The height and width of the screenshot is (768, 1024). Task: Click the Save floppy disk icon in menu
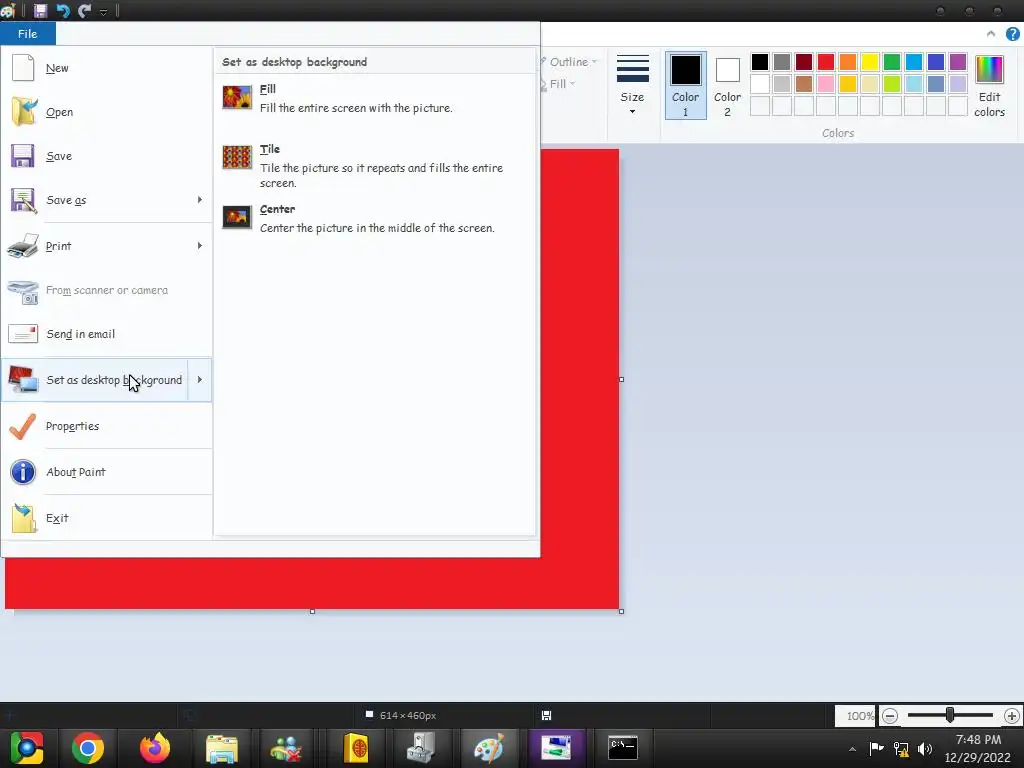tap(22, 156)
